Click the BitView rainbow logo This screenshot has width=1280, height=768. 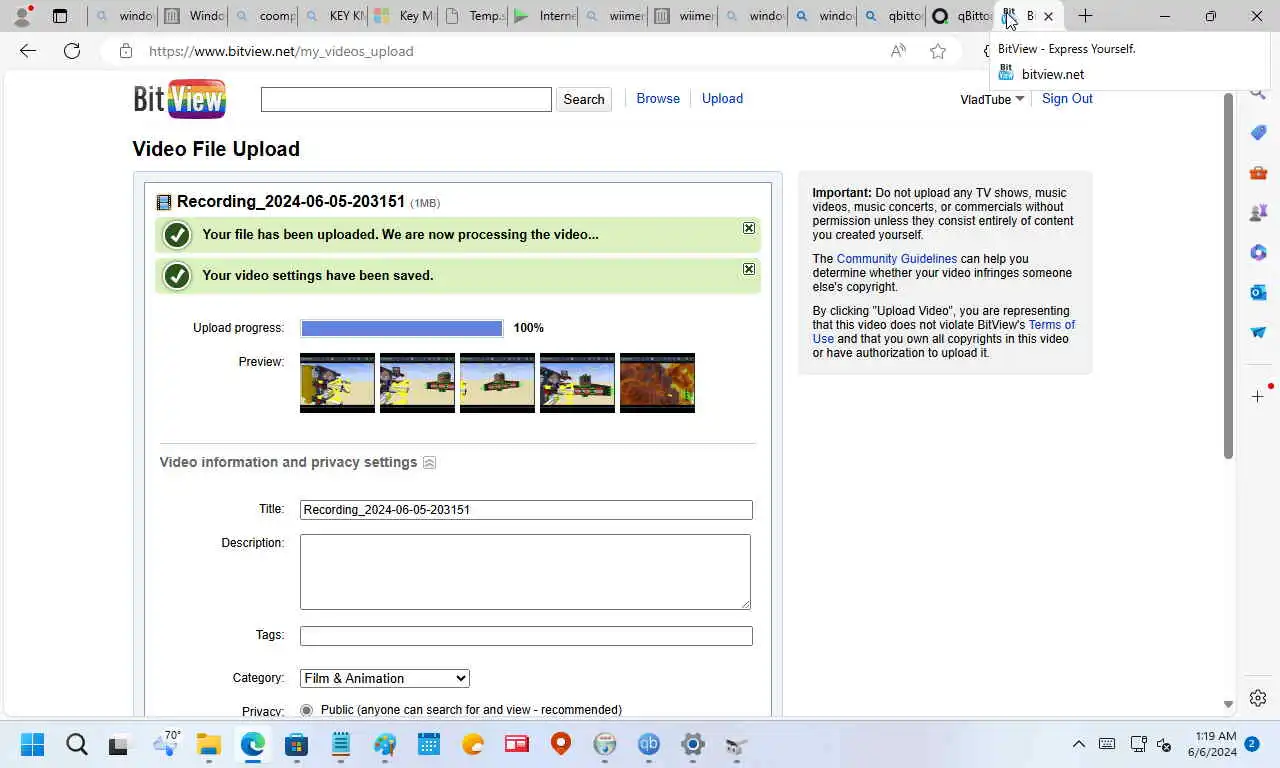(180, 99)
